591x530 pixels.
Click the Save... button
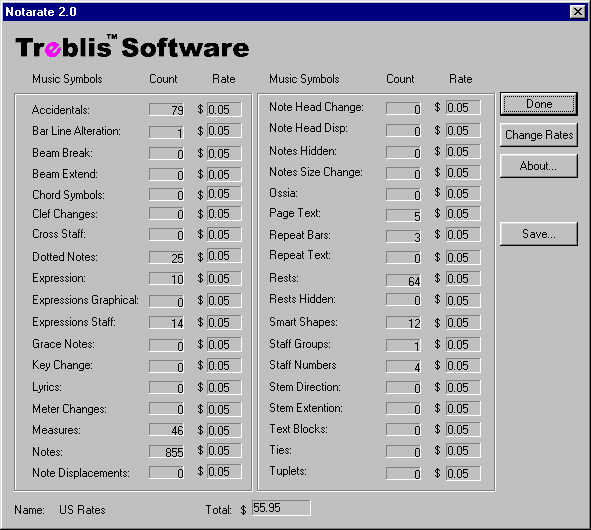click(x=539, y=234)
